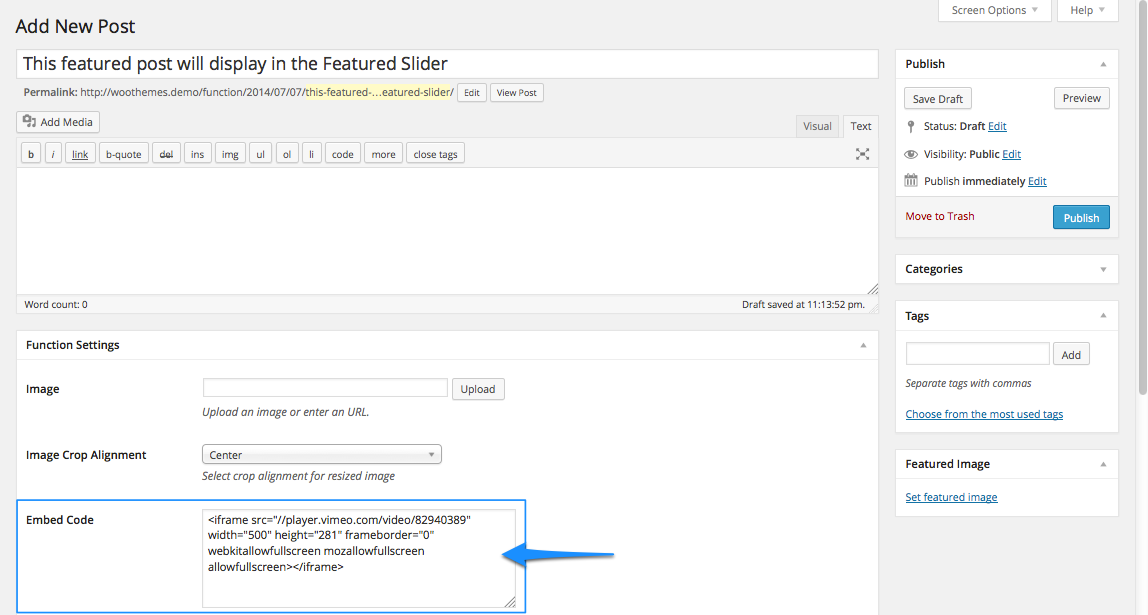1148x615 pixels.
Task: Click the Upload image button
Action: [x=477, y=389]
